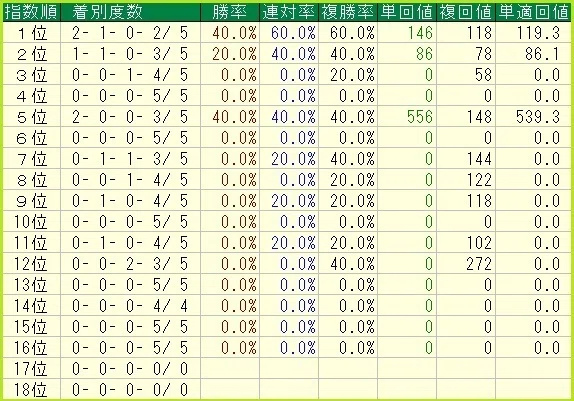Select the 2位 row label
The width and height of the screenshot is (574, 401).
pos(32,54)
